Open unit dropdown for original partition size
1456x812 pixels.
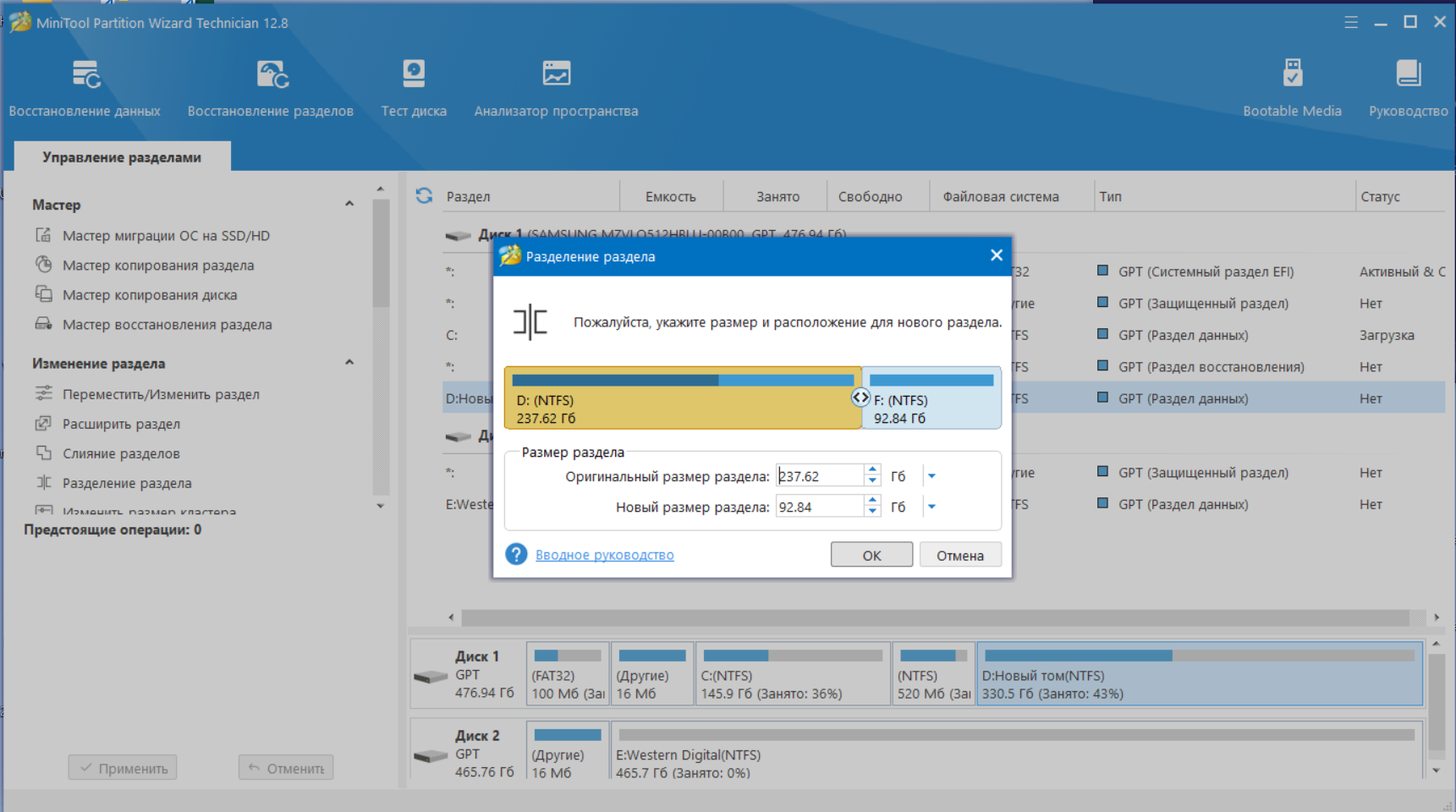coord(931,476)
